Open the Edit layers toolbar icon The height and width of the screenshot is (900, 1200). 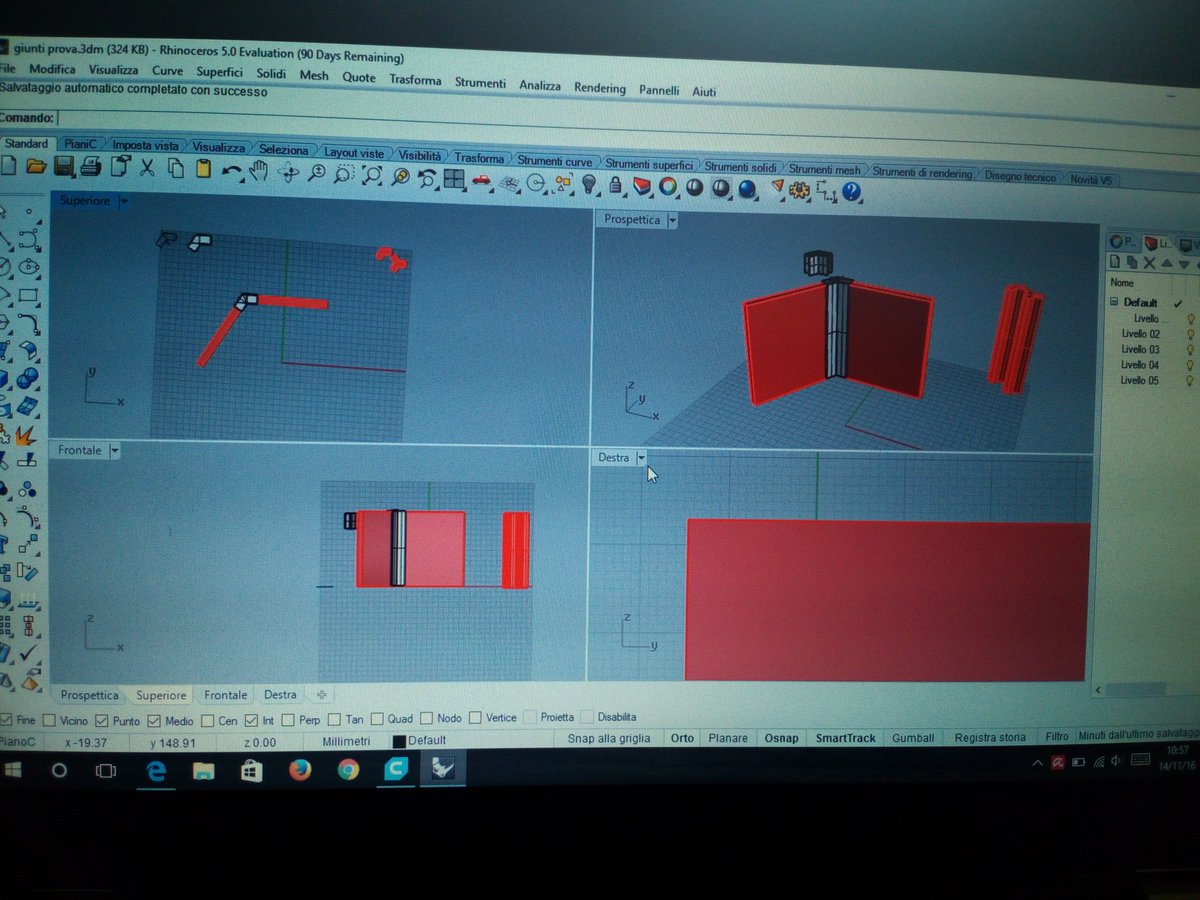point(642,186)
